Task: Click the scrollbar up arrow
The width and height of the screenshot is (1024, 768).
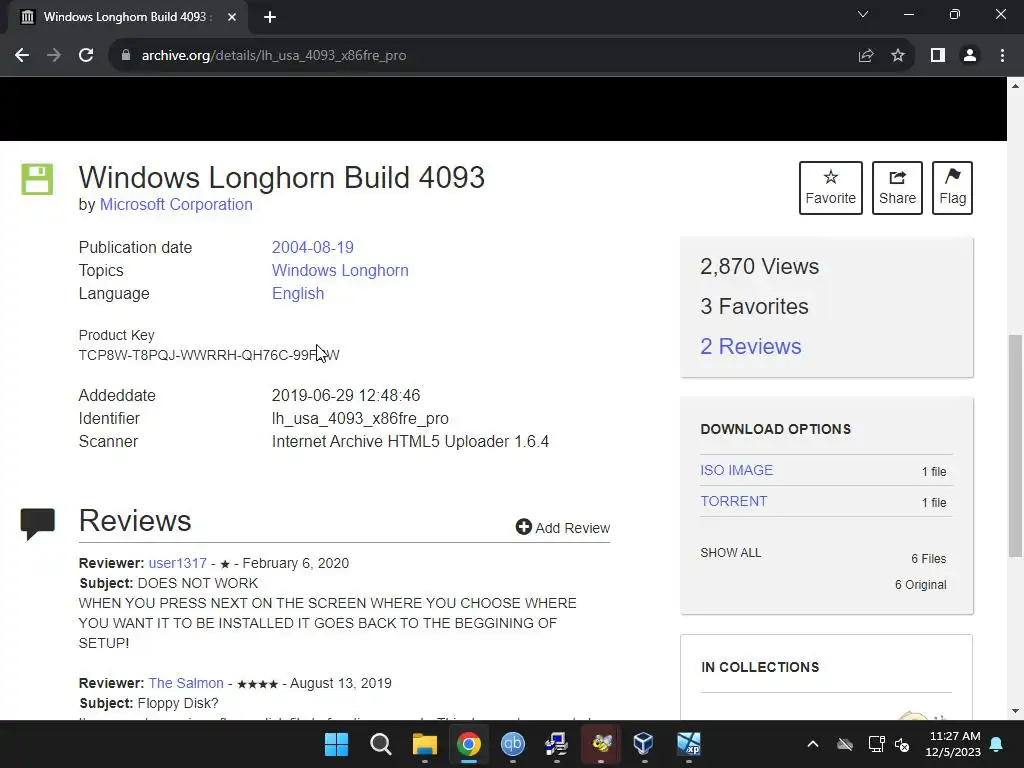Action: coord(1015,86)
